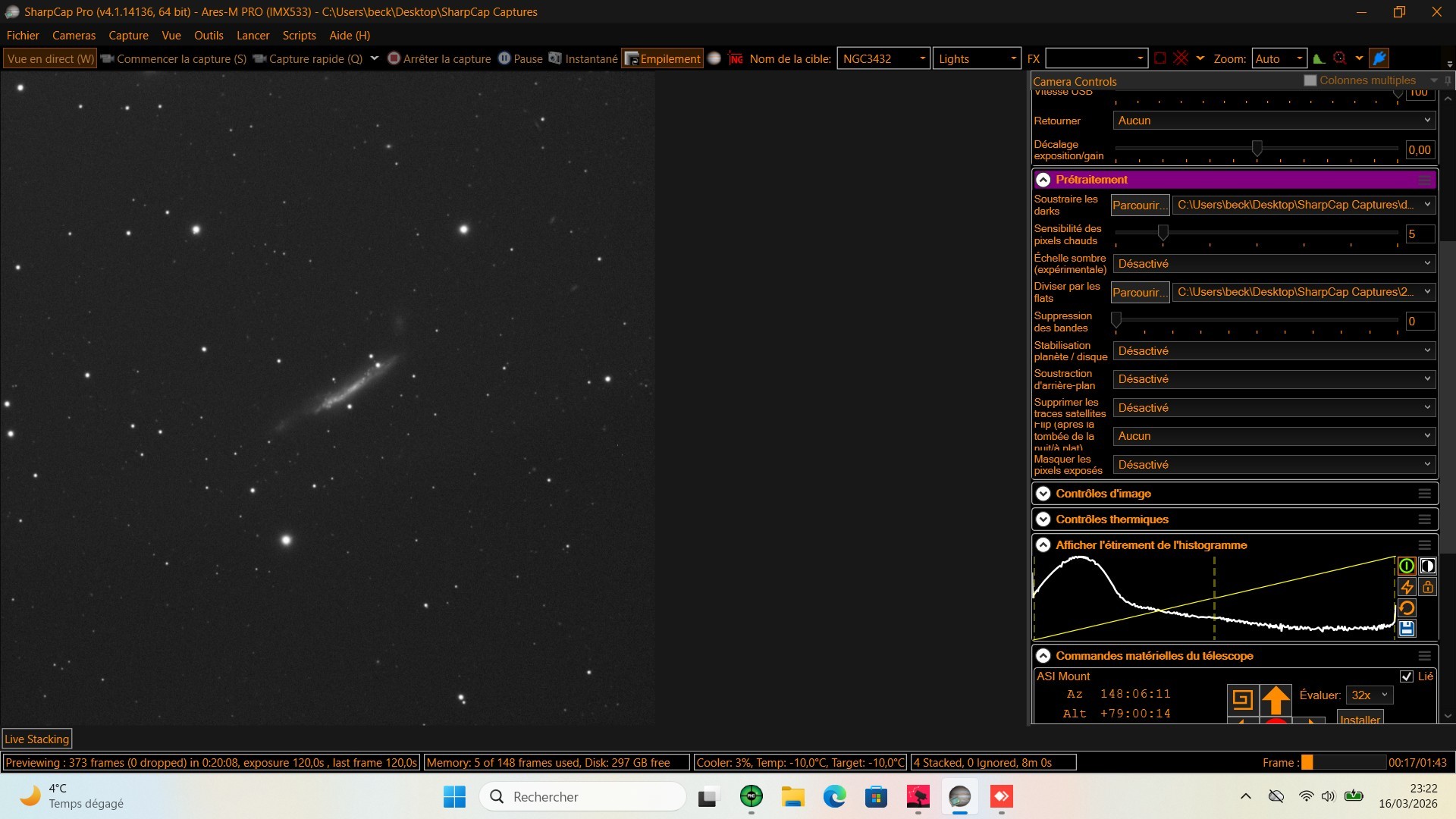Open the Stabilisation planète / disque dropdown

1274,351
